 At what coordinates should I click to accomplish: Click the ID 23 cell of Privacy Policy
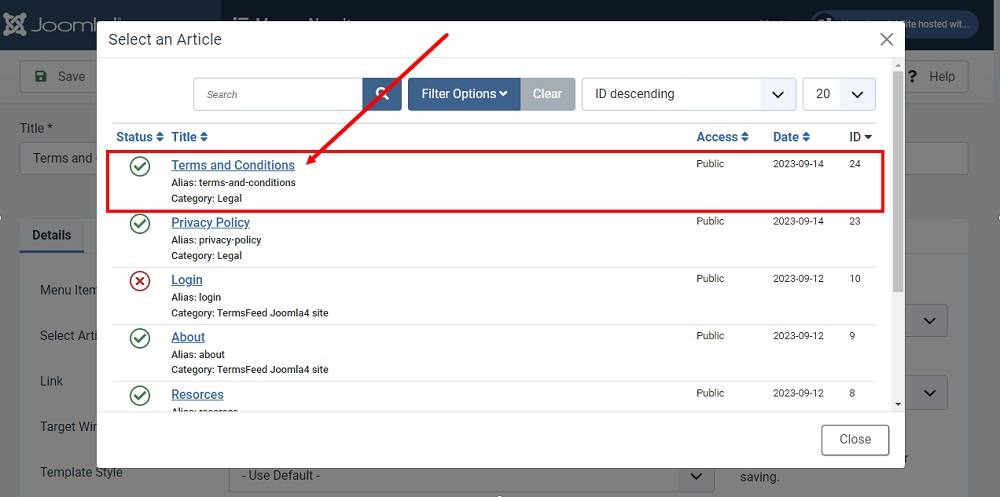[x=855, y=221]
